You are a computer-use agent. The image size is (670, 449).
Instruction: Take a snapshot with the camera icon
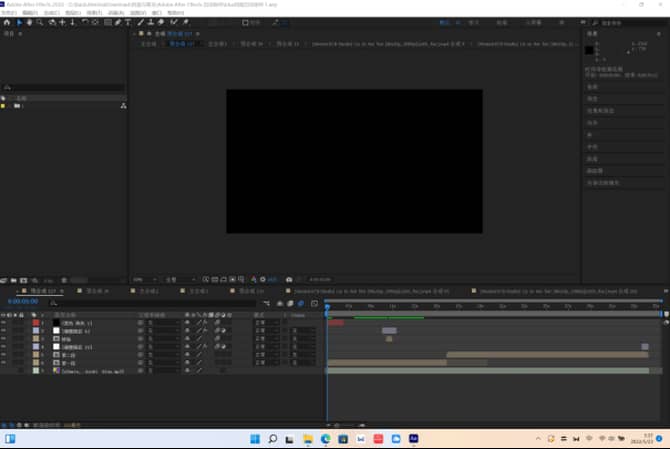tap(289, 279)
